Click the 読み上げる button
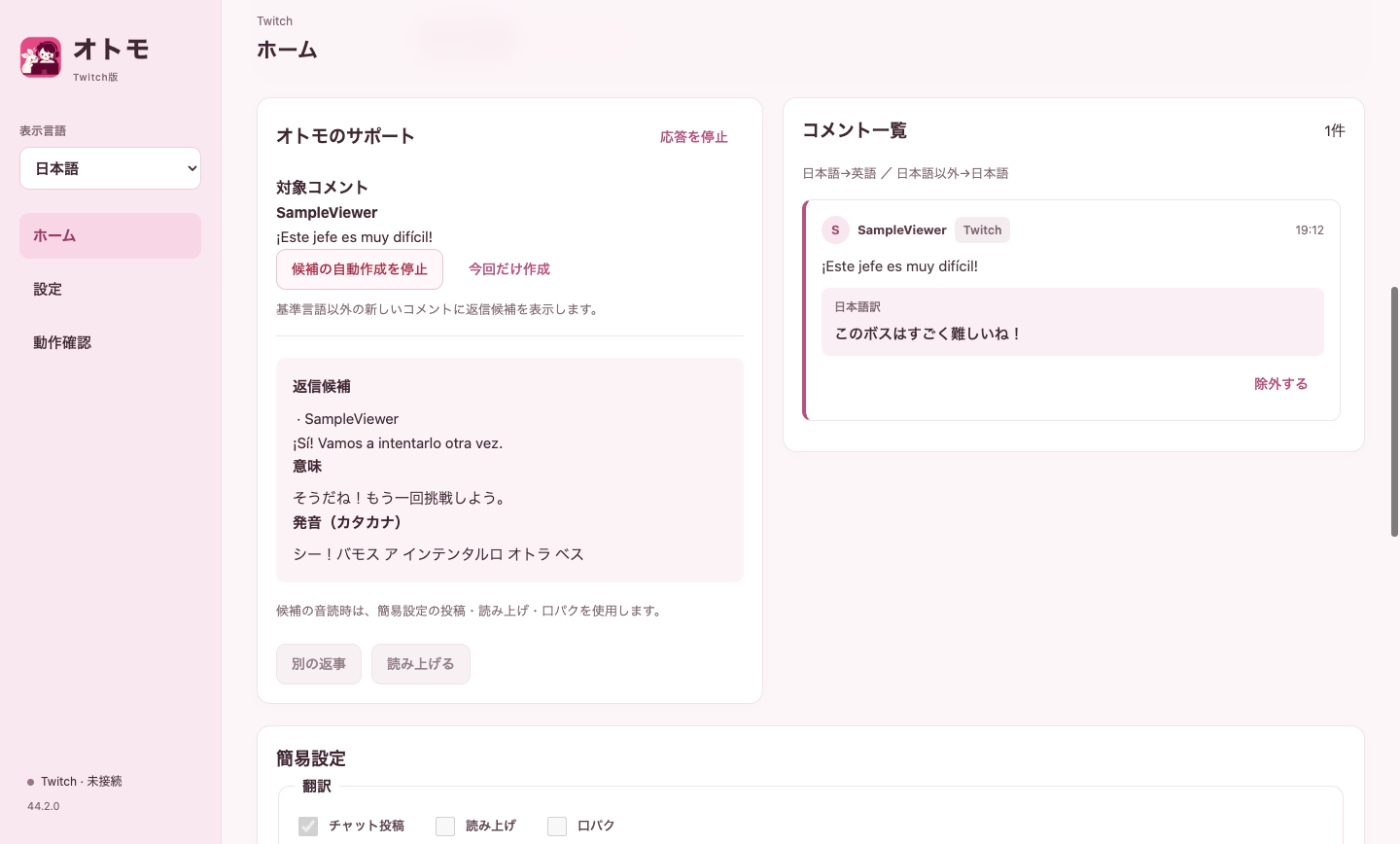 pyautogui.click(x=421, y=664)
